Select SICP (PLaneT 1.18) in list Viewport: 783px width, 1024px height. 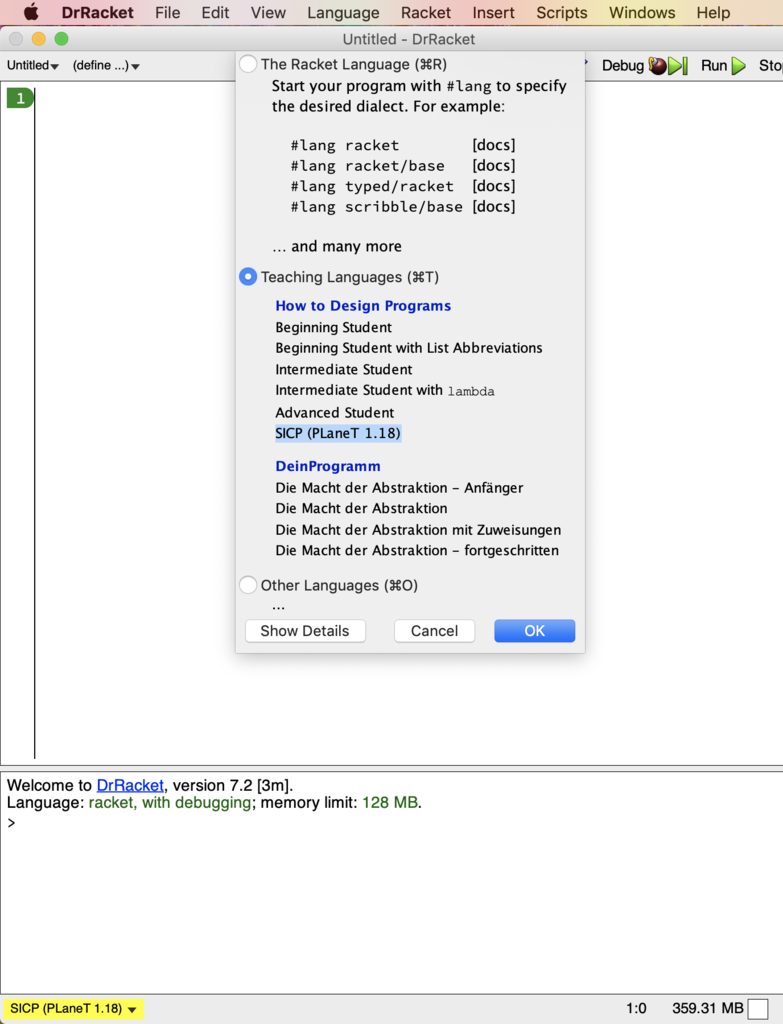(338, 433)
